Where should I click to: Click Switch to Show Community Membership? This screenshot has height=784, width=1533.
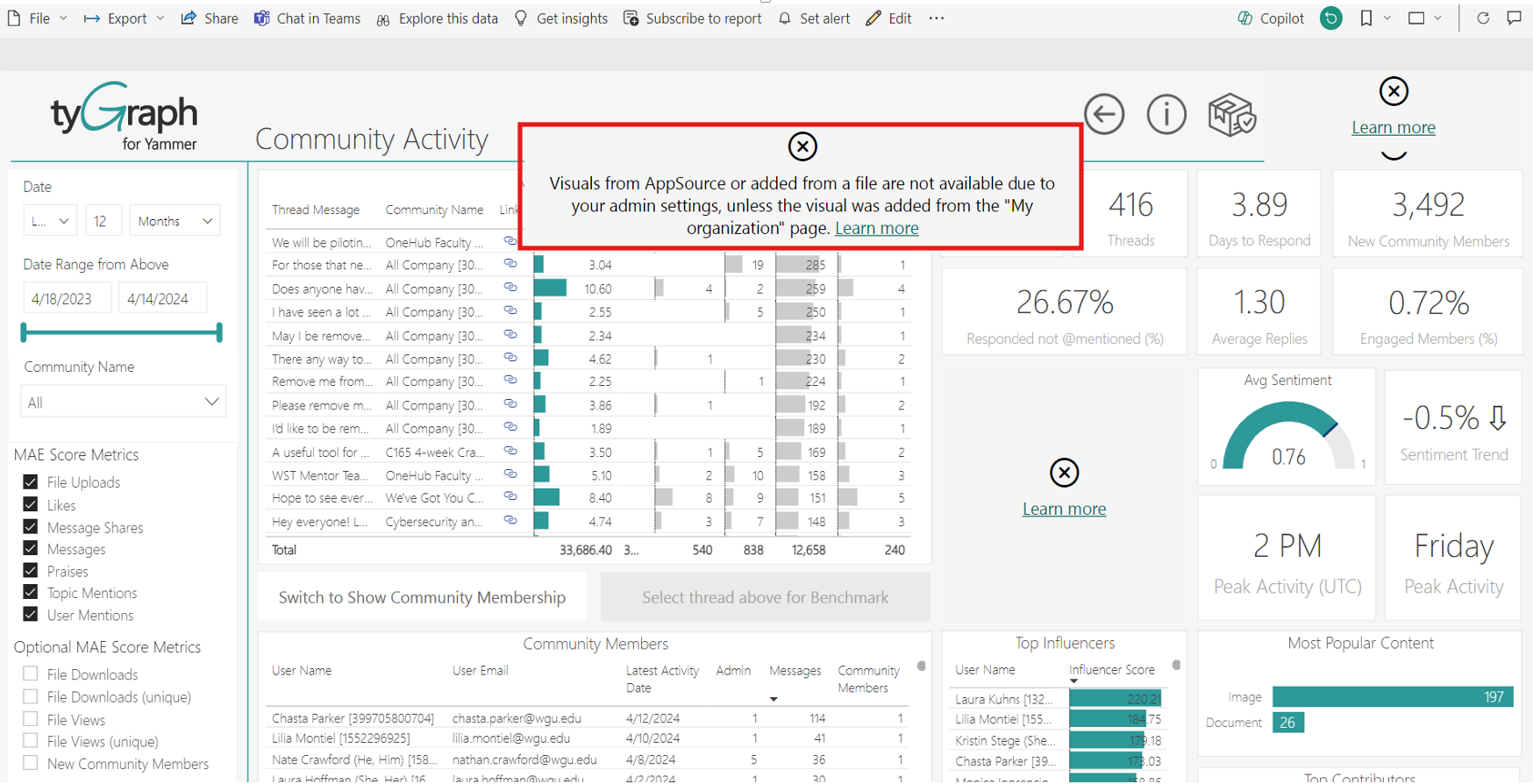(x=422, y=597)
